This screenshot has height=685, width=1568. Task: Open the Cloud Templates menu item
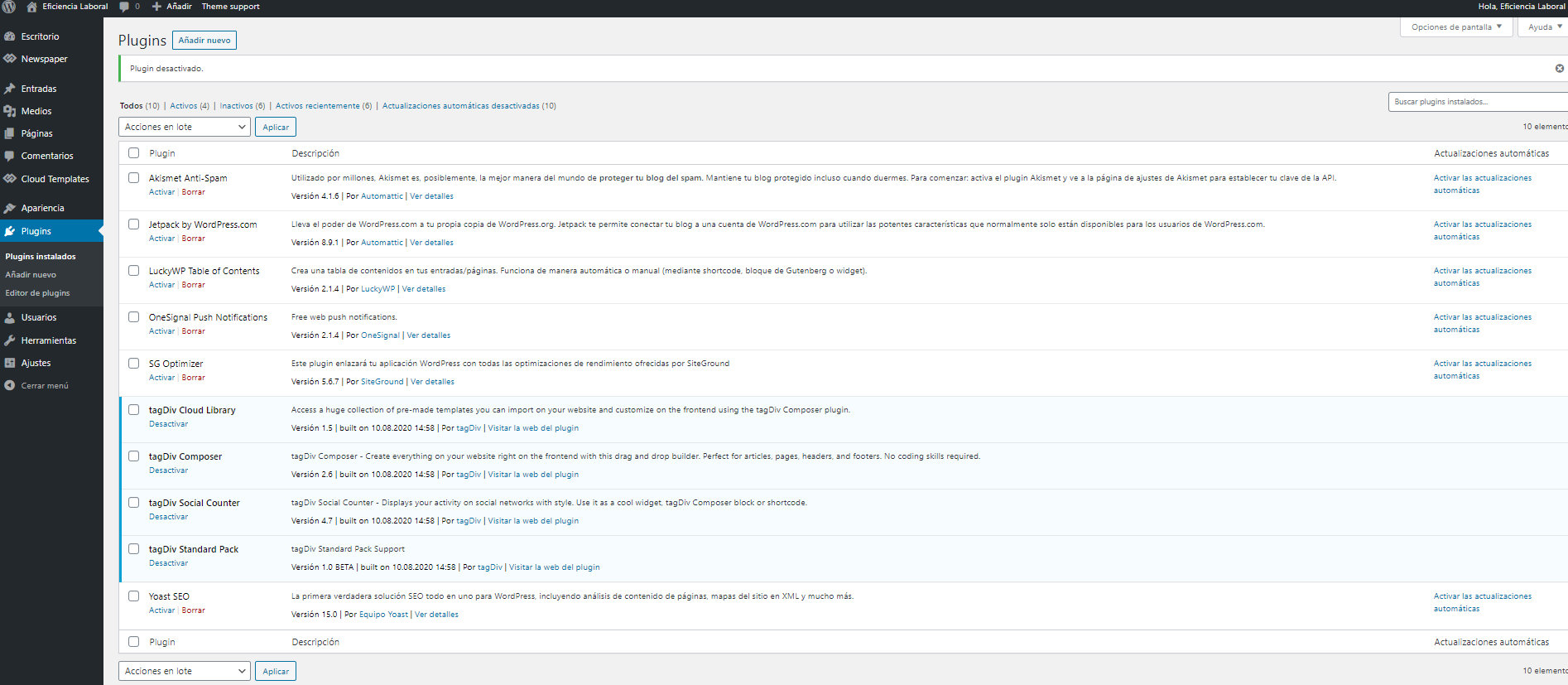(51, 179)
